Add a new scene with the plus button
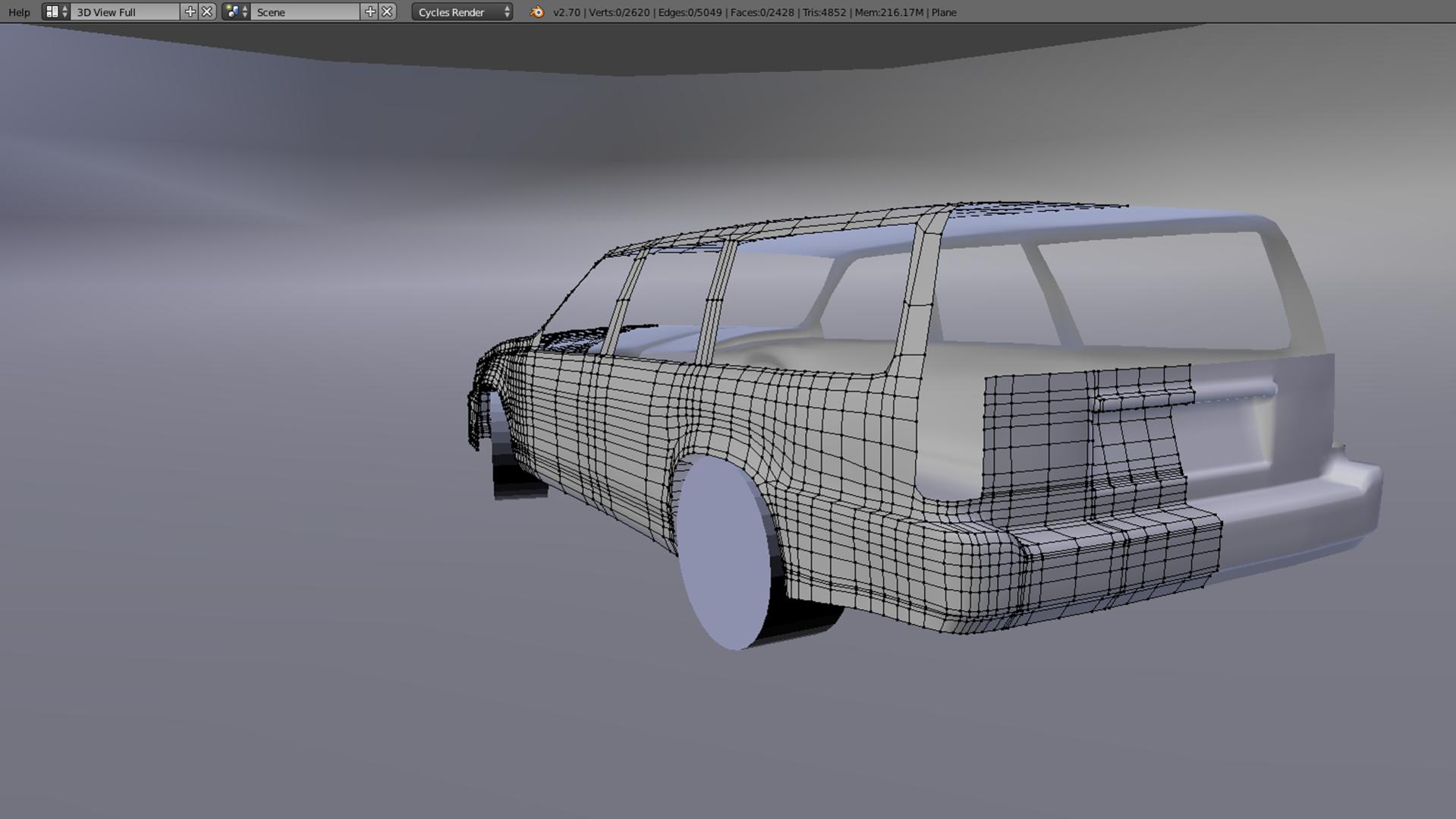1456x819 pixels. [x=370, y=12]
